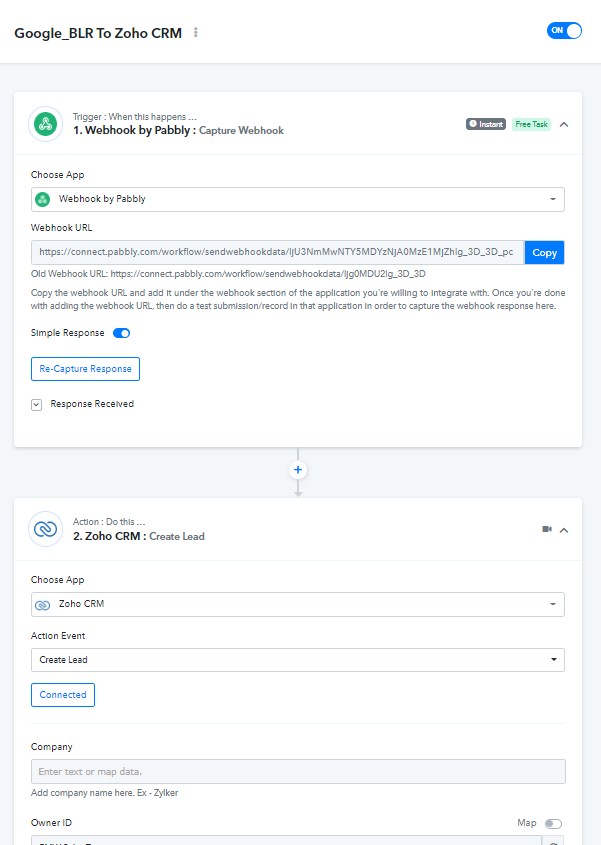Click the Company text input field
Screen dimensions: 601x845
298,772
